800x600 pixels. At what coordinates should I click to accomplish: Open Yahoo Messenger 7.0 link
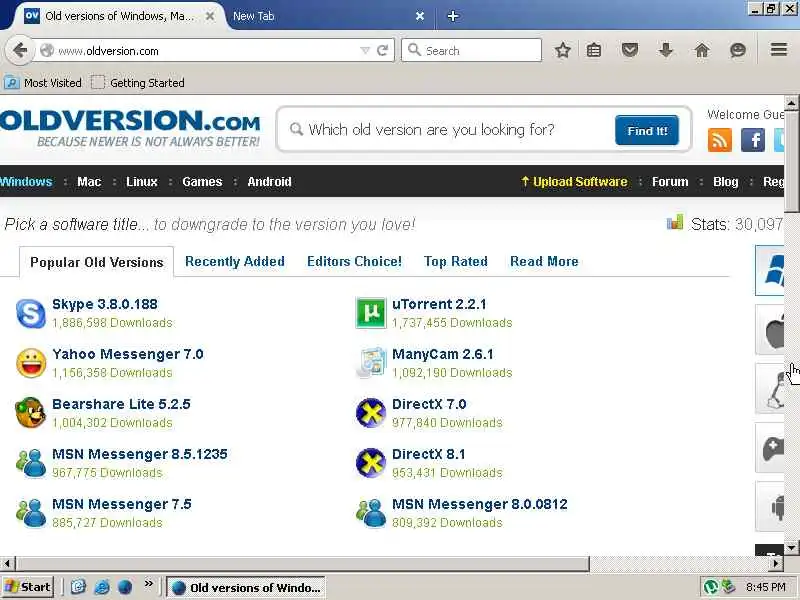(128, 354)
